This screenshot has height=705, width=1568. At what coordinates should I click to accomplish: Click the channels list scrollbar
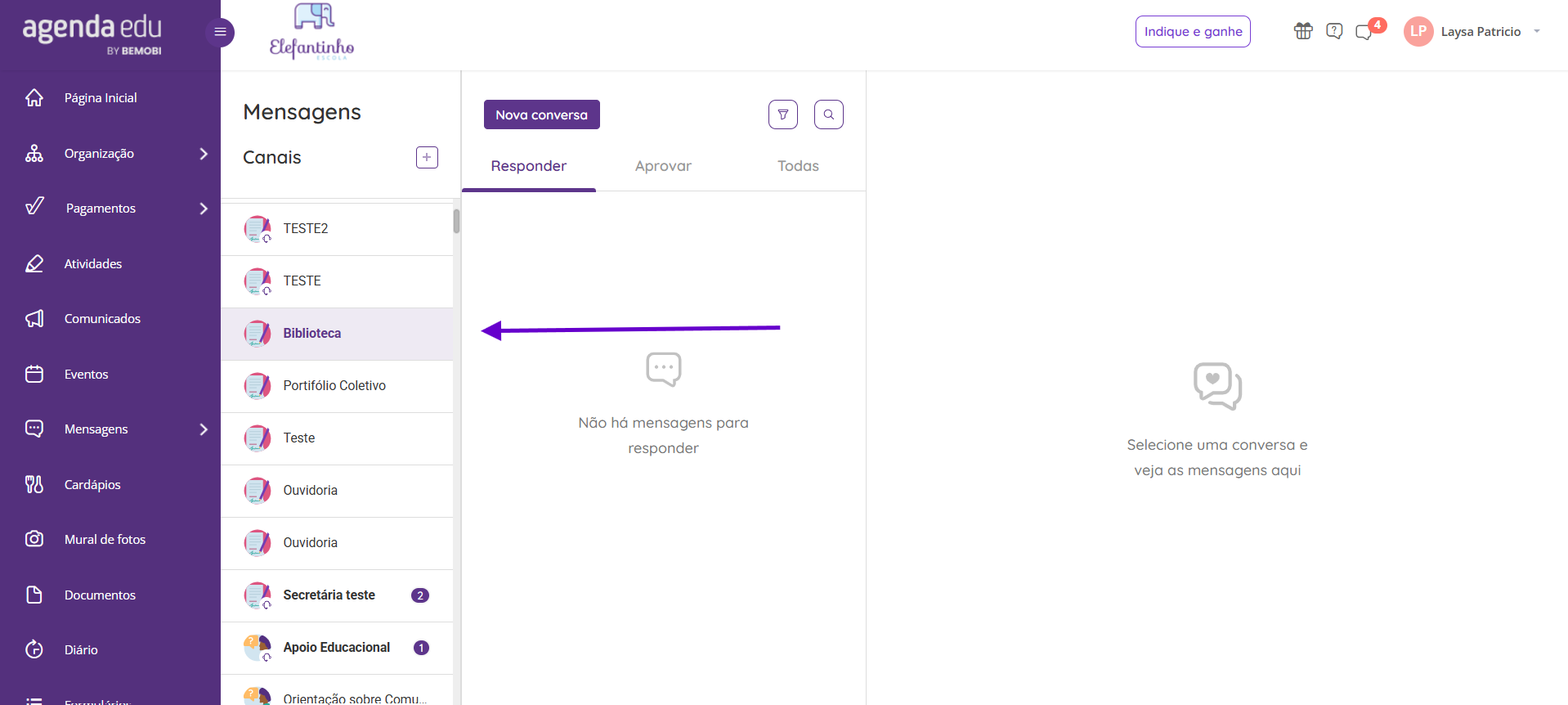[456, 221]
